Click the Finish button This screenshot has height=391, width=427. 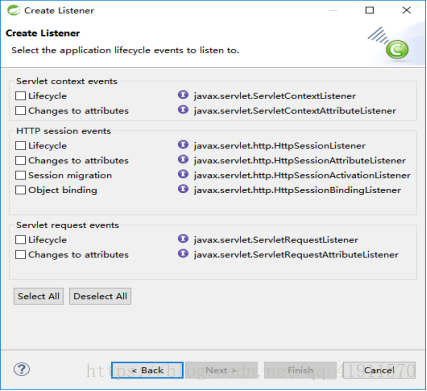tap(300, 370)
